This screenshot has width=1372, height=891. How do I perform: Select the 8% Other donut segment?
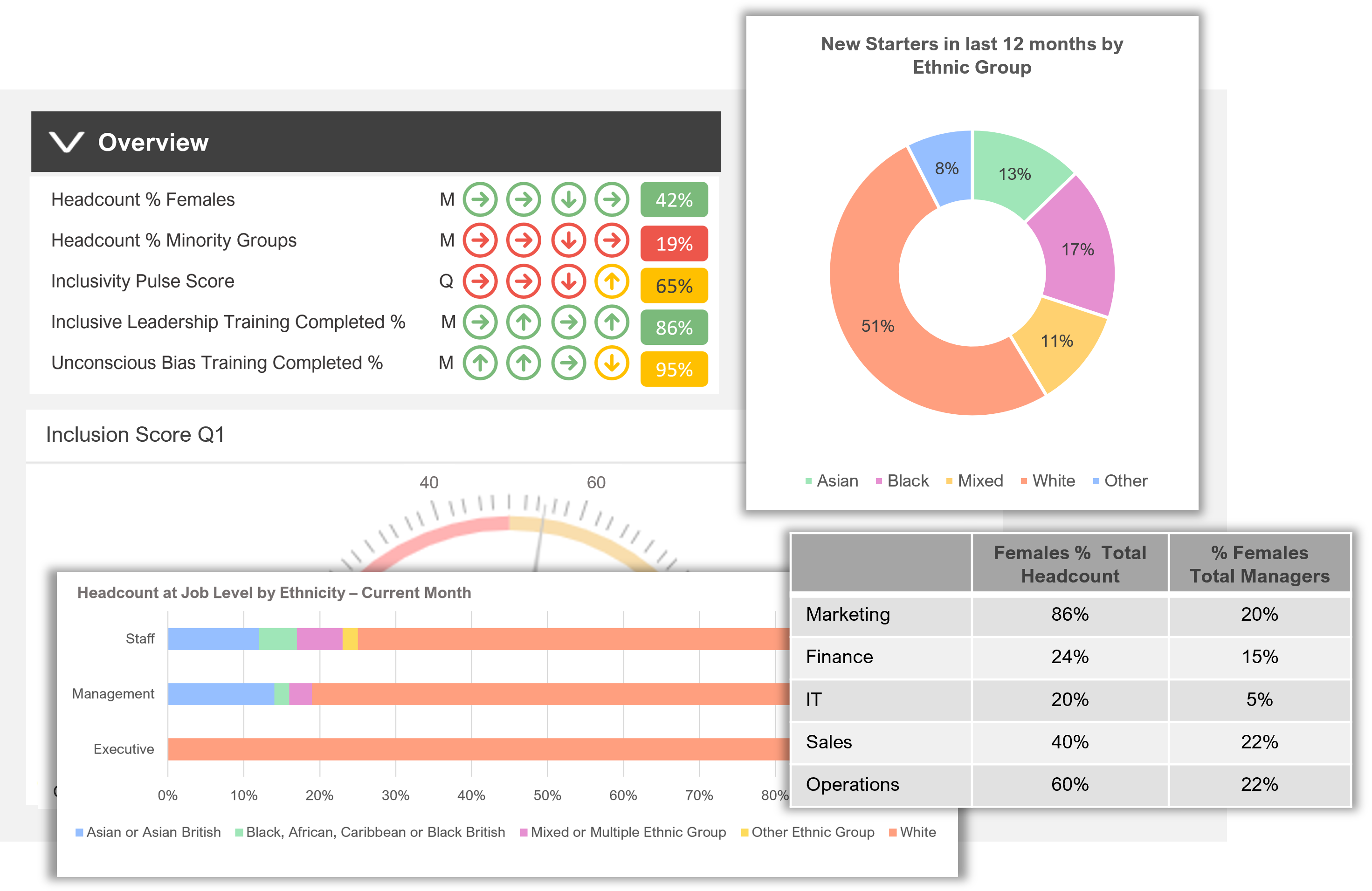pos(945,167)
